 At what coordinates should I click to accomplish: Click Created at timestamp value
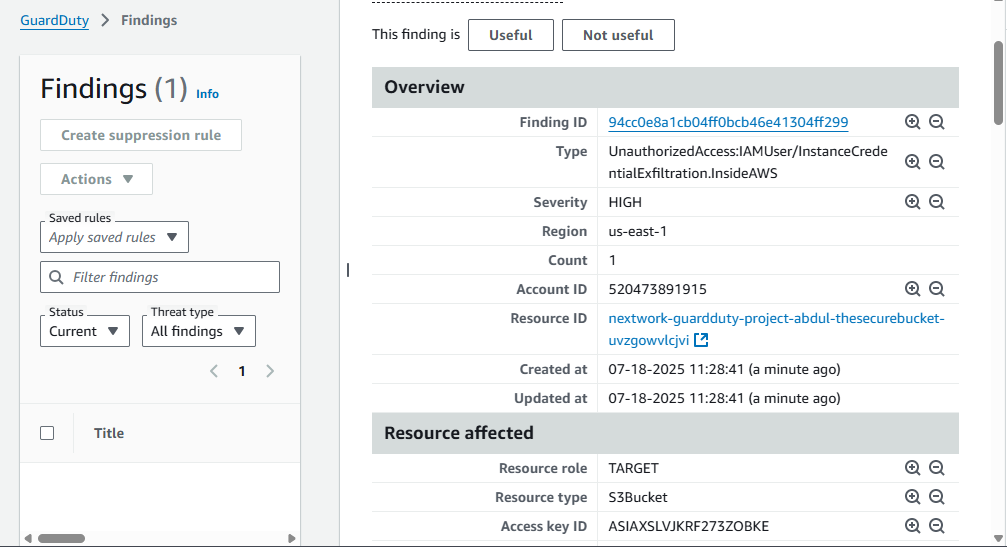[x=724, y=369]
